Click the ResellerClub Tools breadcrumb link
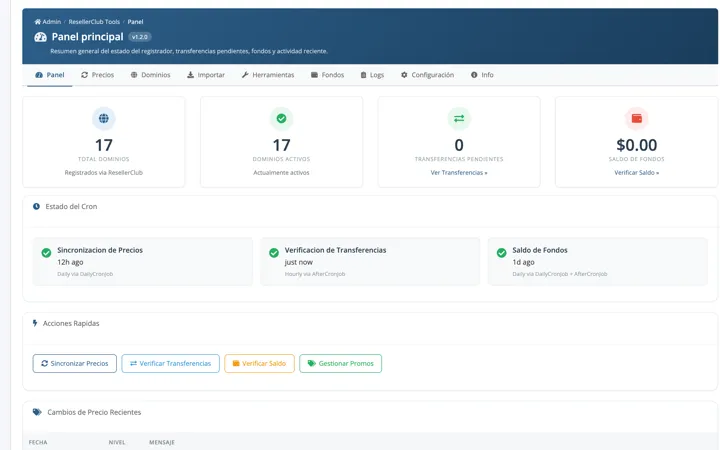This screenshot has height=450, width=720. point(94,22)
